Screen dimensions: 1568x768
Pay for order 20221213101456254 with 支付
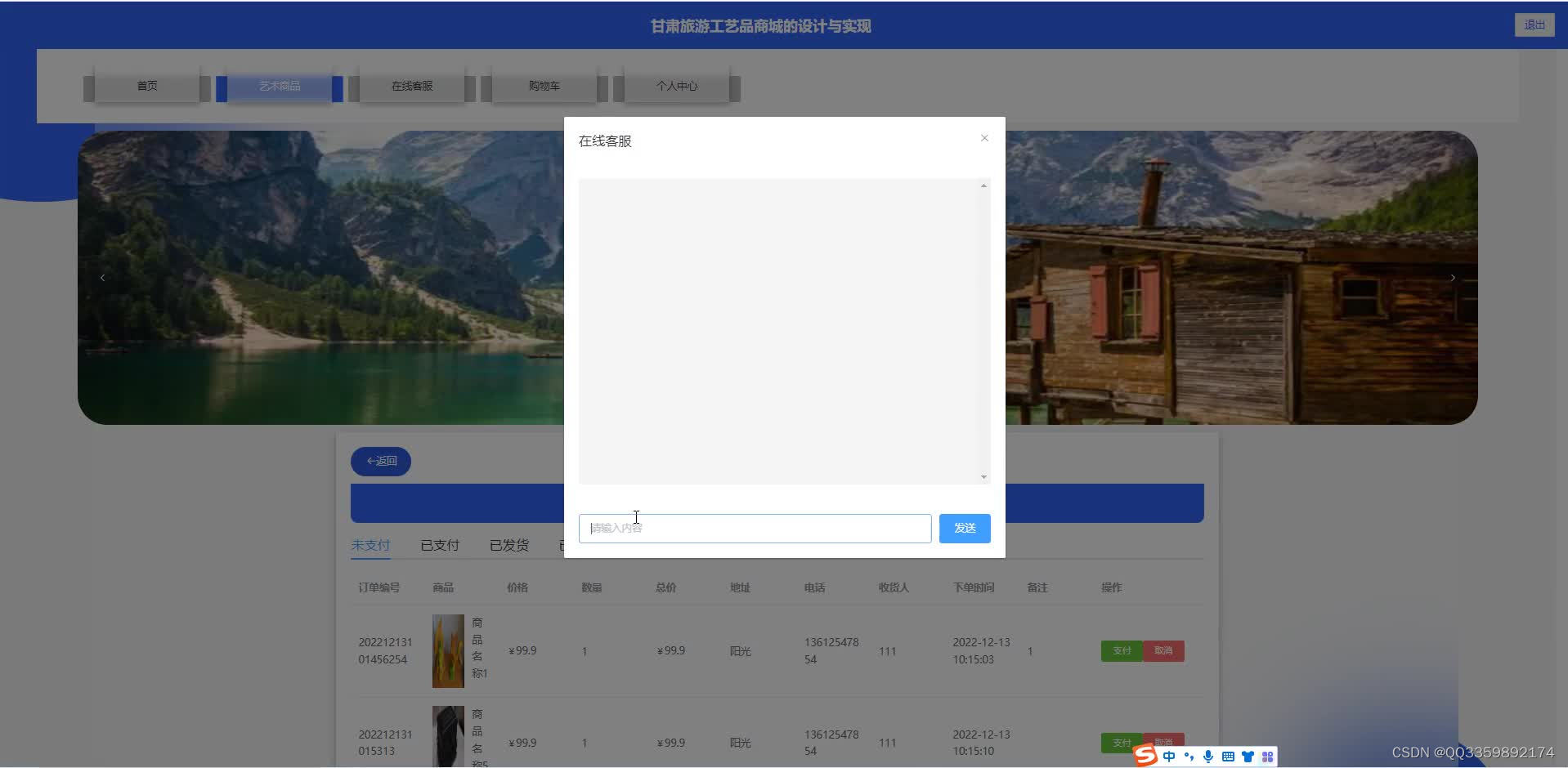coord(1122,651)
